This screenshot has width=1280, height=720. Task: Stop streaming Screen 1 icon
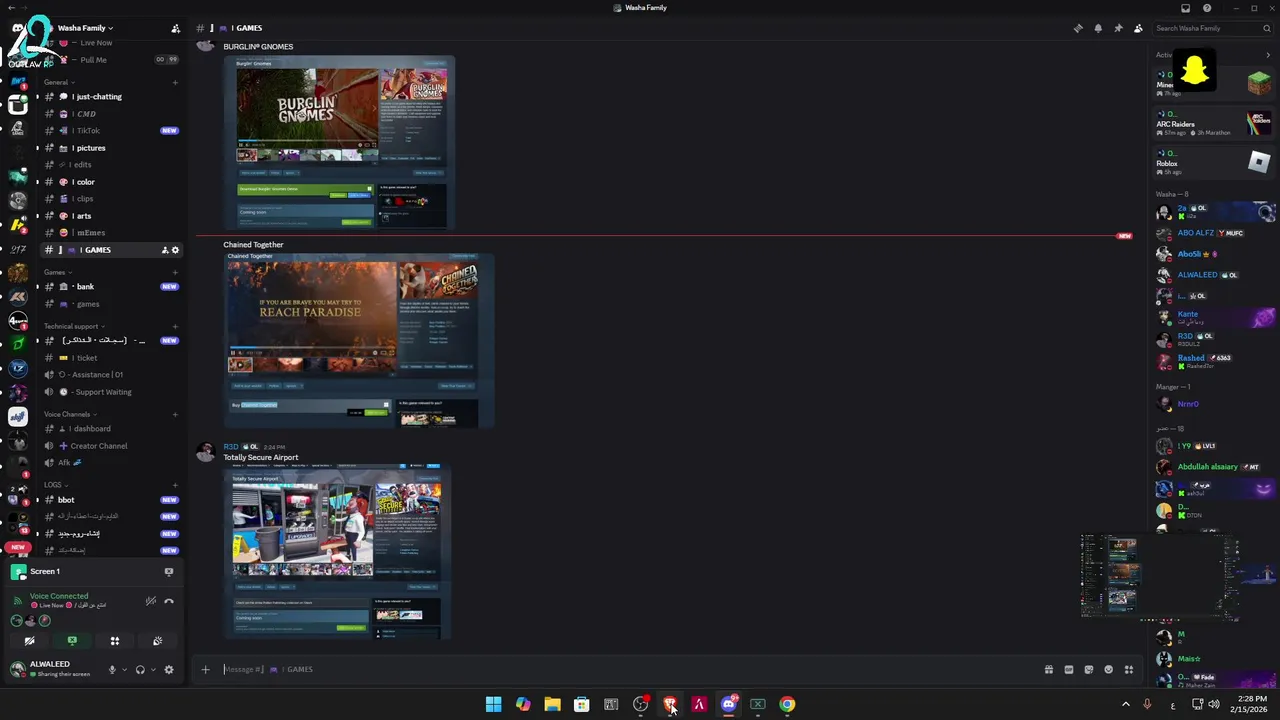tap(169, 572)
